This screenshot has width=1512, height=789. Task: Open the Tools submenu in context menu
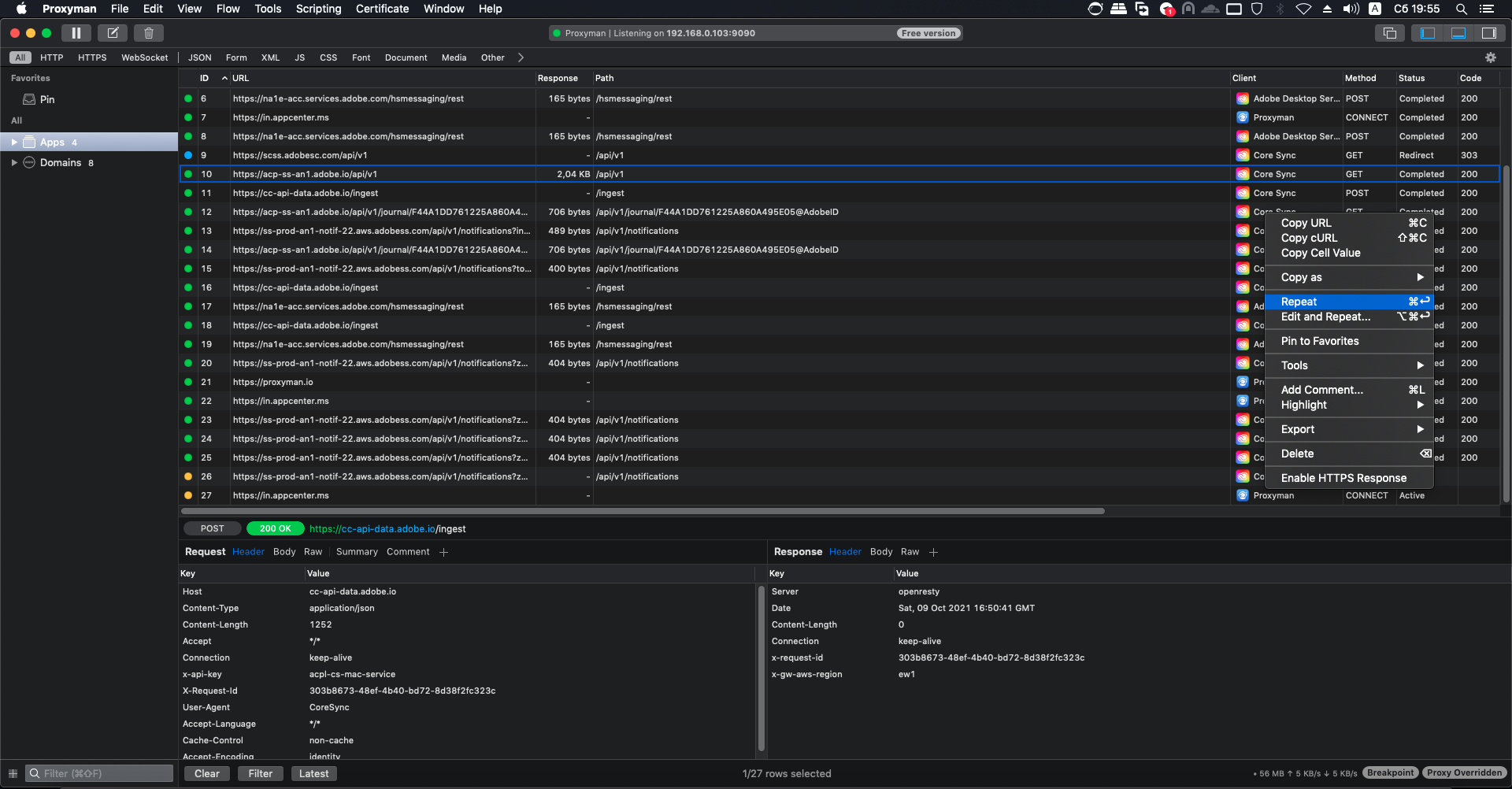(1349, 365)
